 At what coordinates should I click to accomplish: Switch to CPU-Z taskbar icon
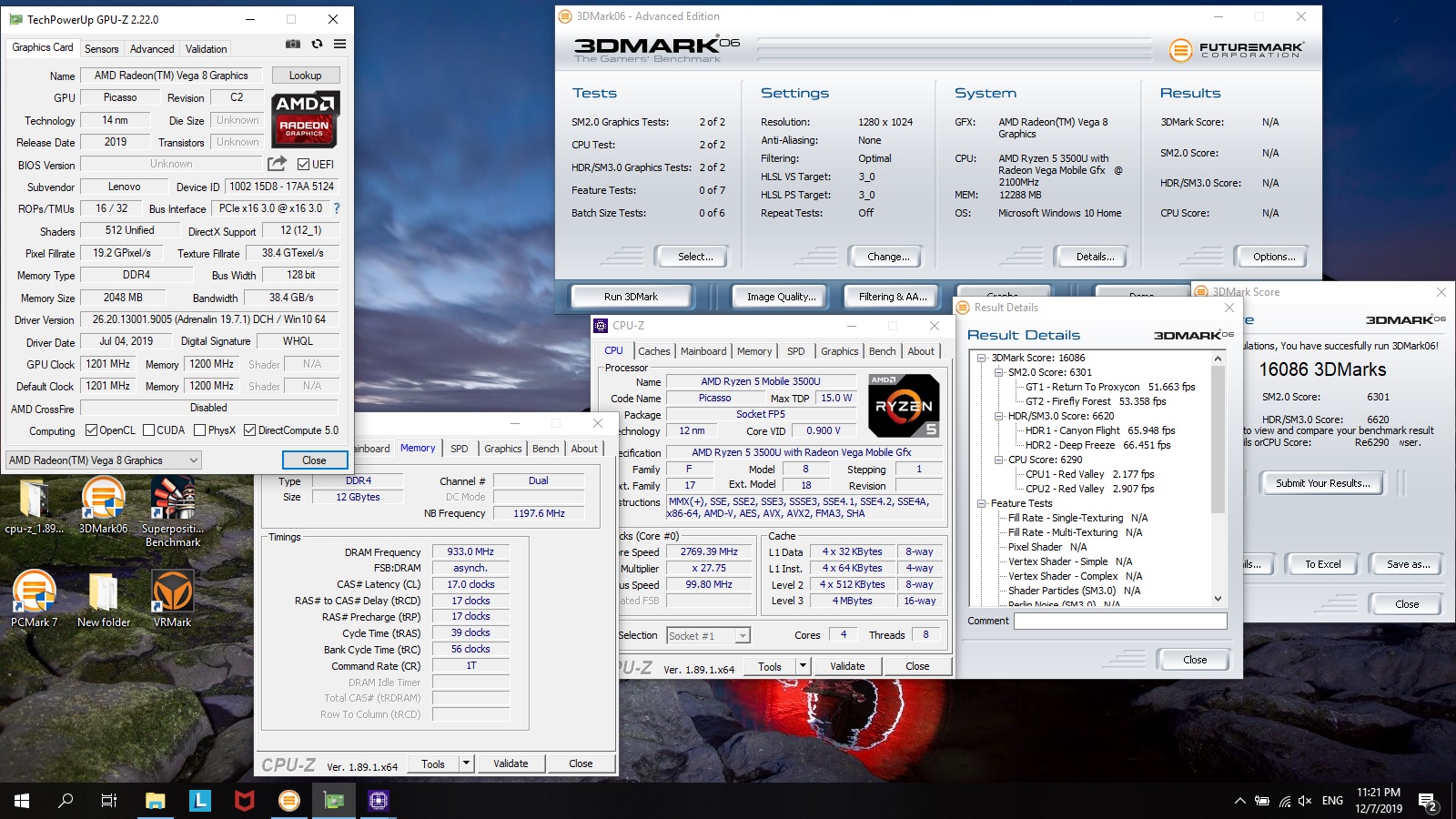coord(378,801)
